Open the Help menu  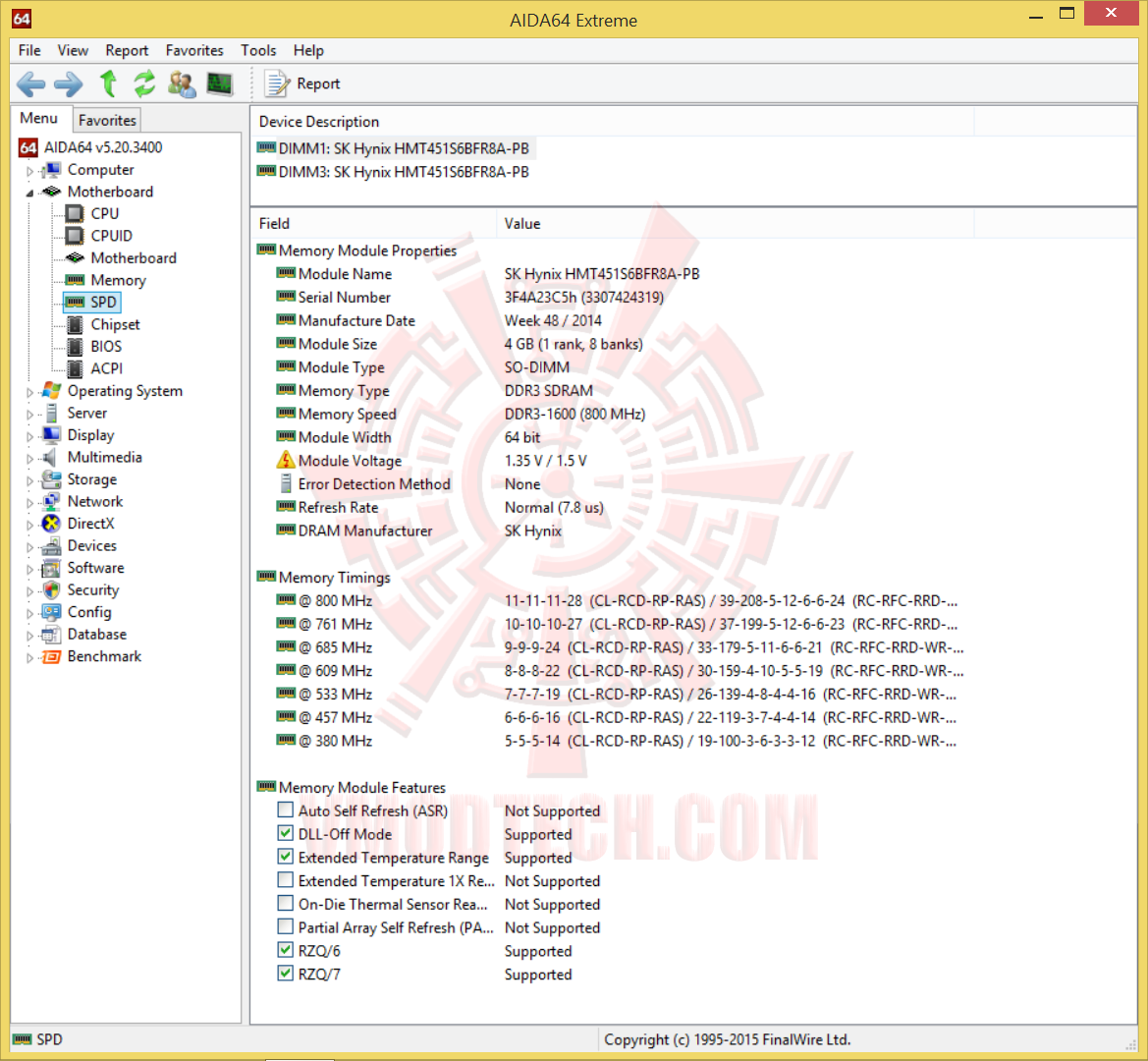click(x=308, y=50)
